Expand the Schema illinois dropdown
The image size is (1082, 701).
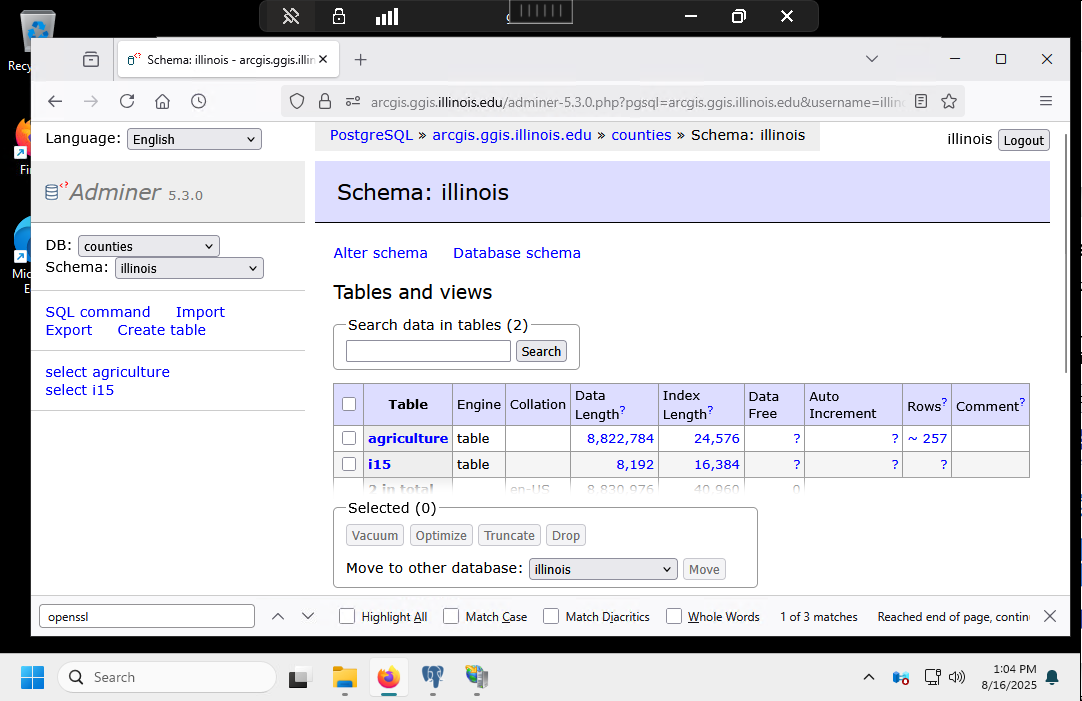pyautogui.click(x=189, y=268)
